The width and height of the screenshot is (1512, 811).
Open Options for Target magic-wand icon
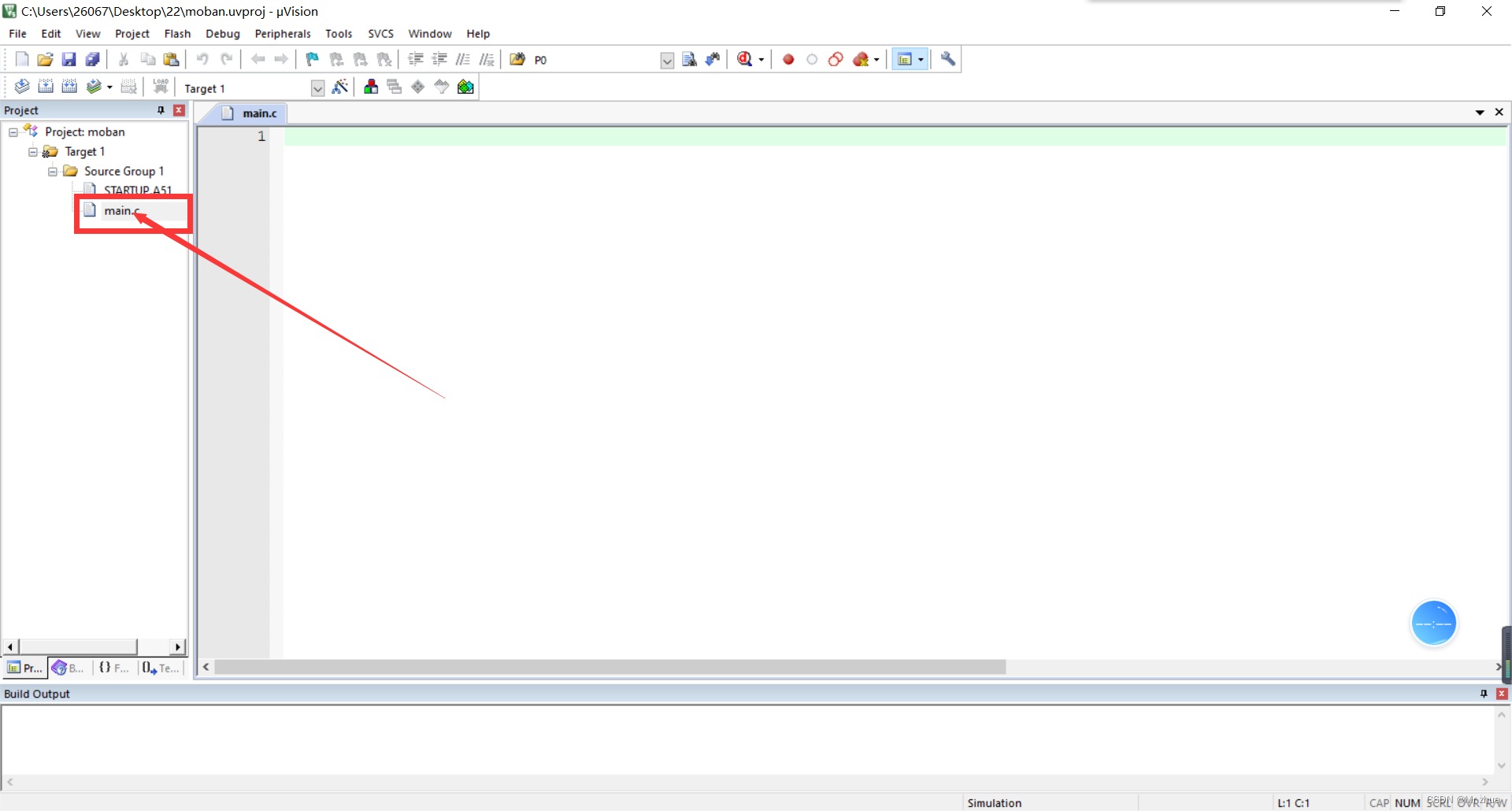(340, 87)
